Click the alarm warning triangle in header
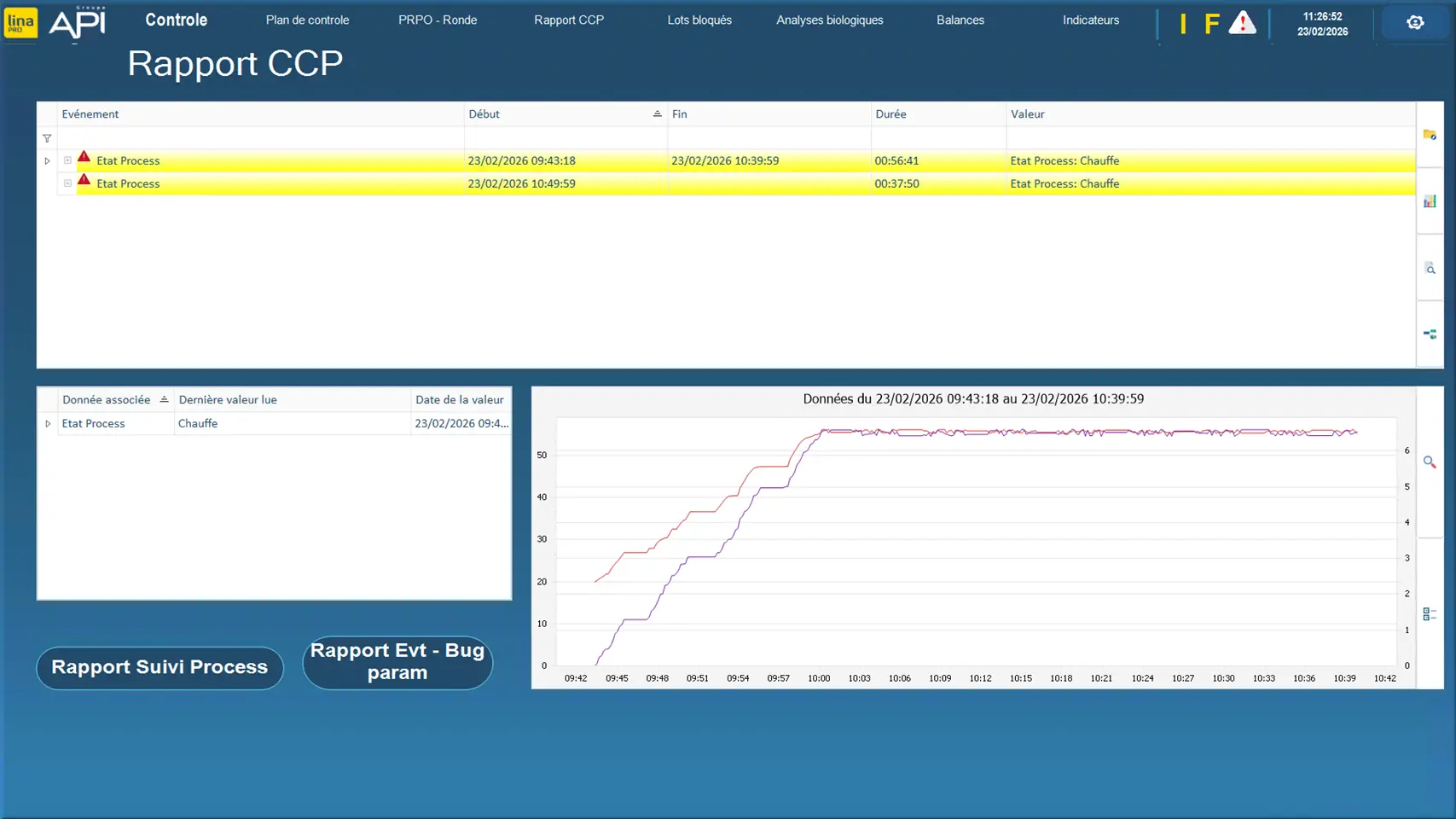This screenshot has width=1456, height=819. [1242, 23]
